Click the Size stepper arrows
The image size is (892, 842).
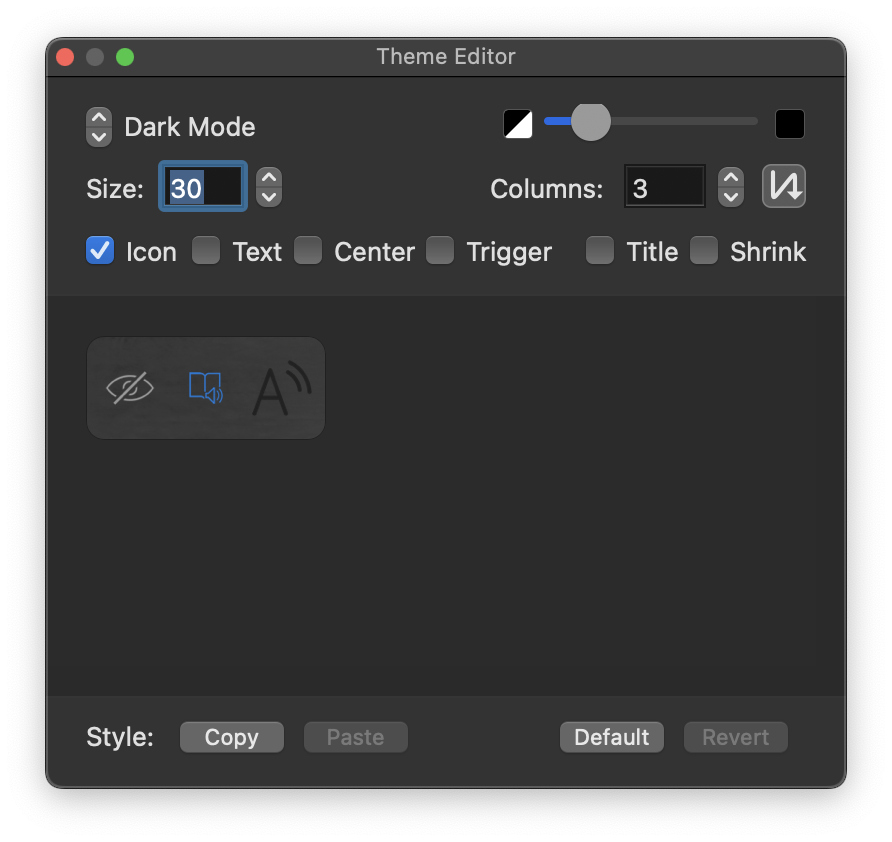(269, 187)
